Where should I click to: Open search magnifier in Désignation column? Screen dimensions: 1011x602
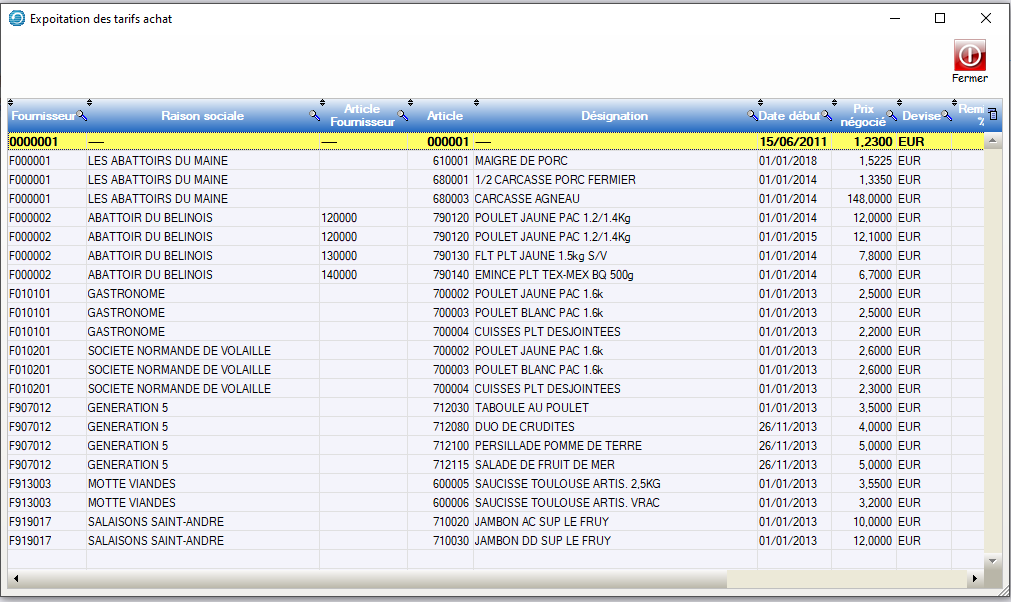click(x=752, y=116)
